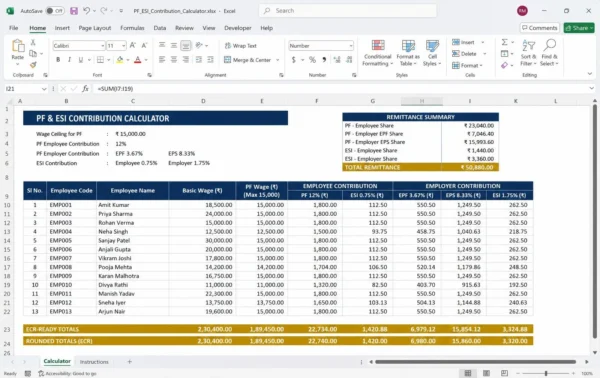Open Conditional Formatting
The height and width of the screenshot is (378, 600).
click(x=377, y=53)
